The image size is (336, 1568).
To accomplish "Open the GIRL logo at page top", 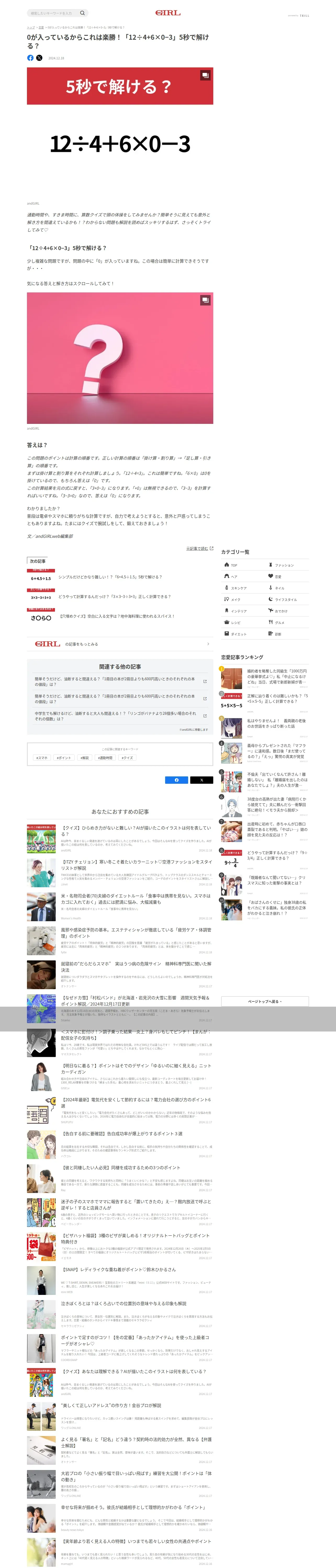I will pos(168,13).
